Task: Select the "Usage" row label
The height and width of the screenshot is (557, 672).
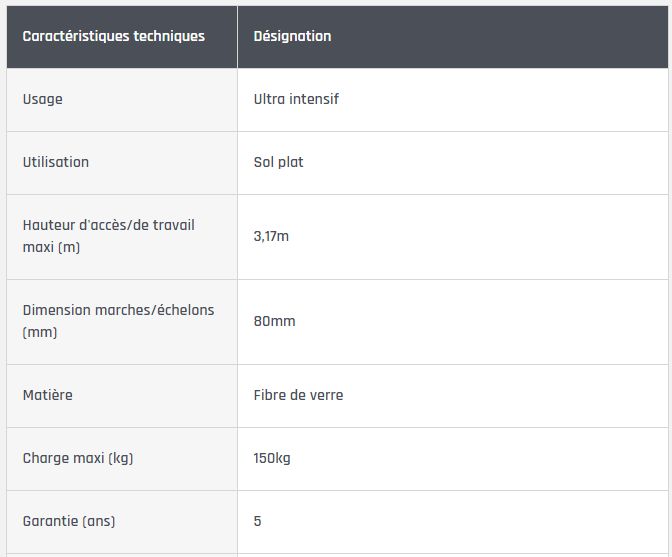Action: pos(42,99)
